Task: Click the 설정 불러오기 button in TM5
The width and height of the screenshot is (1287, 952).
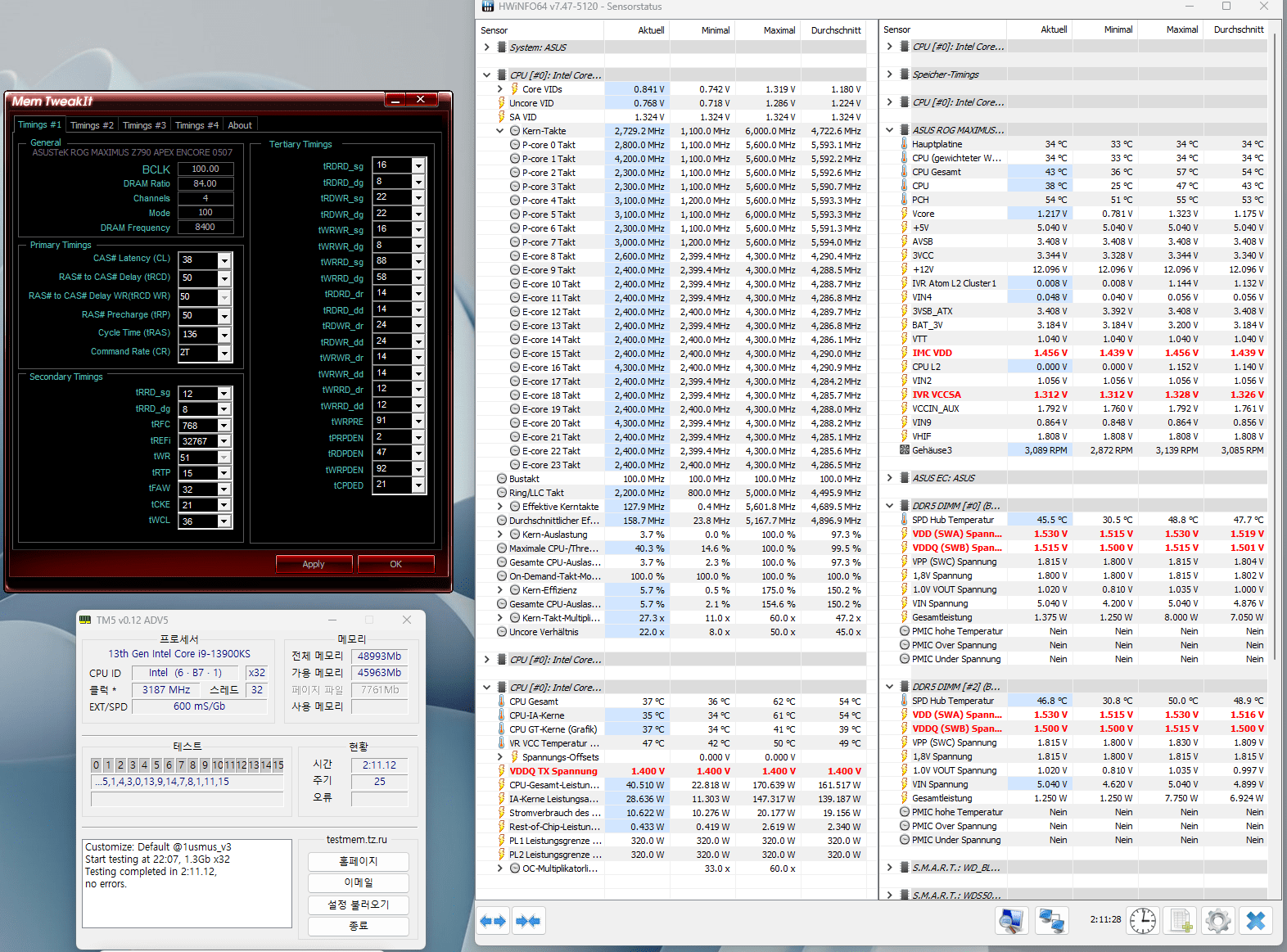Action: click(x=358, y=905)
